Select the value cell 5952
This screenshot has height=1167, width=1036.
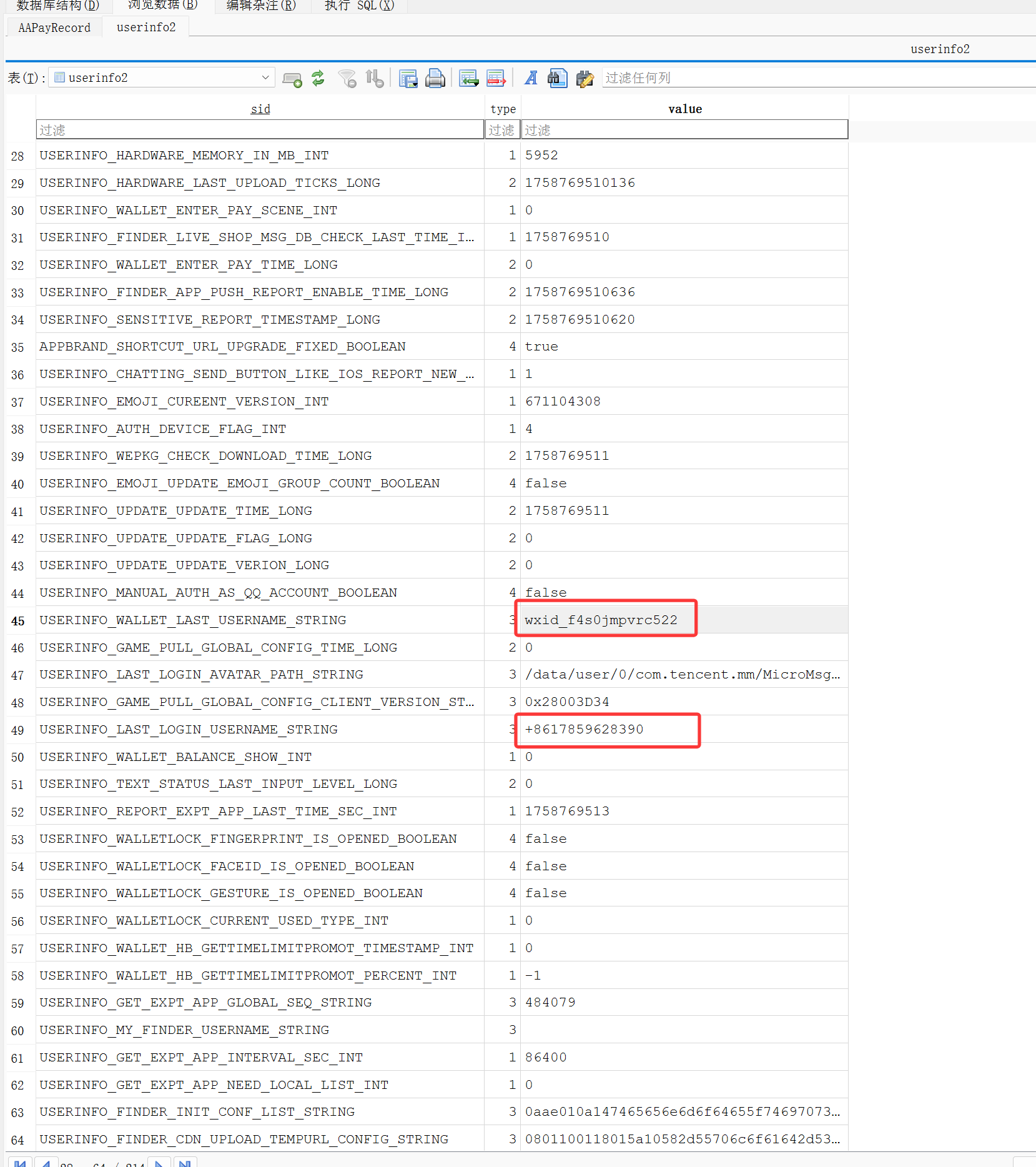click(x=684, y=155)
